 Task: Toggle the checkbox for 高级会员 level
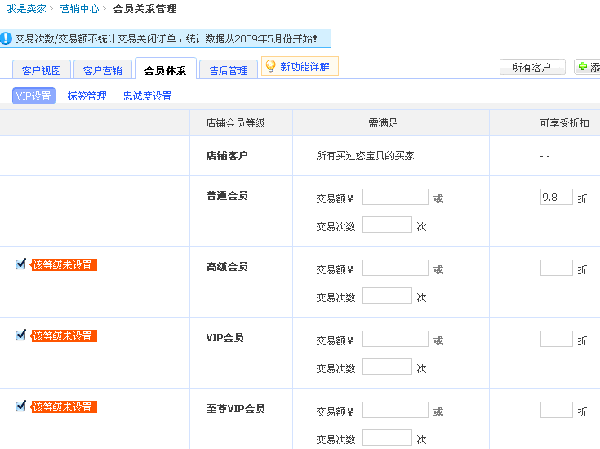point(21,264)
